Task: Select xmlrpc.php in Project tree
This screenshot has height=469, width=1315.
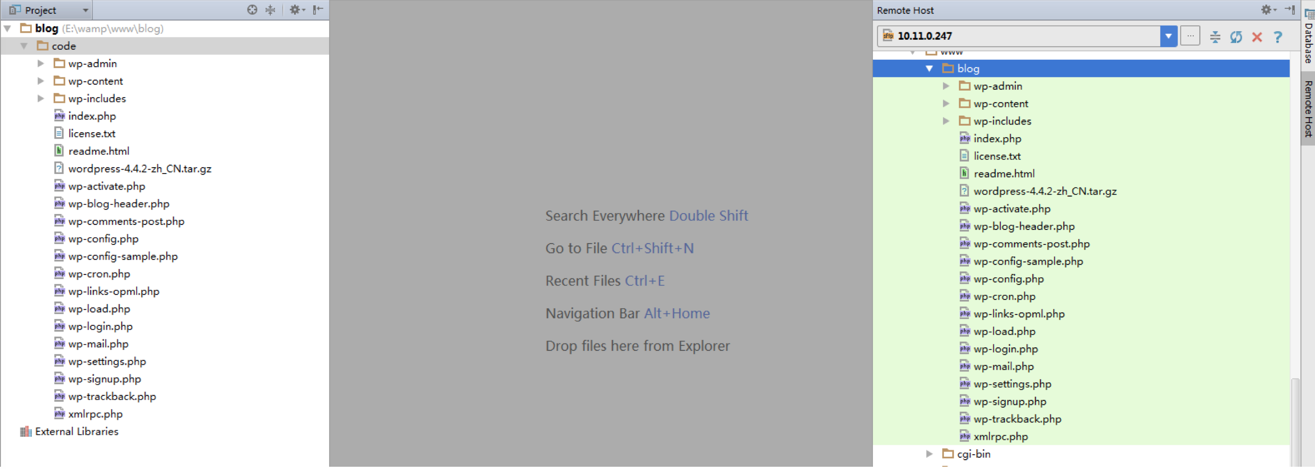Action: point(96,414)
